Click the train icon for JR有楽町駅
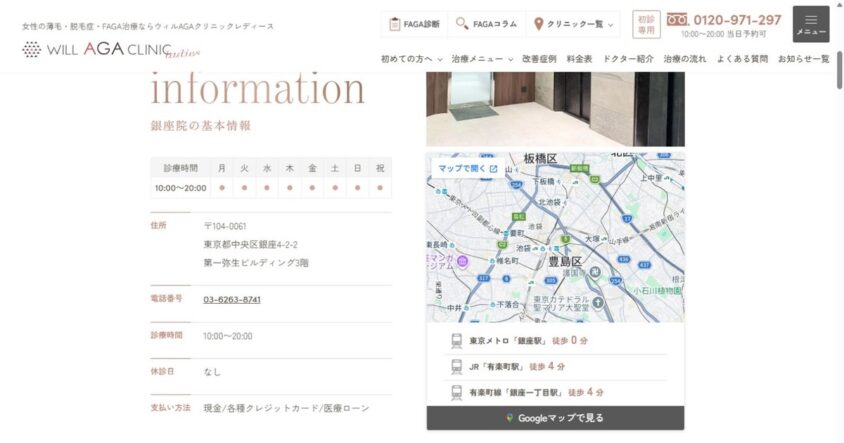Image resolution: width=844 pixels, height=443 pixels. point(456,367)
